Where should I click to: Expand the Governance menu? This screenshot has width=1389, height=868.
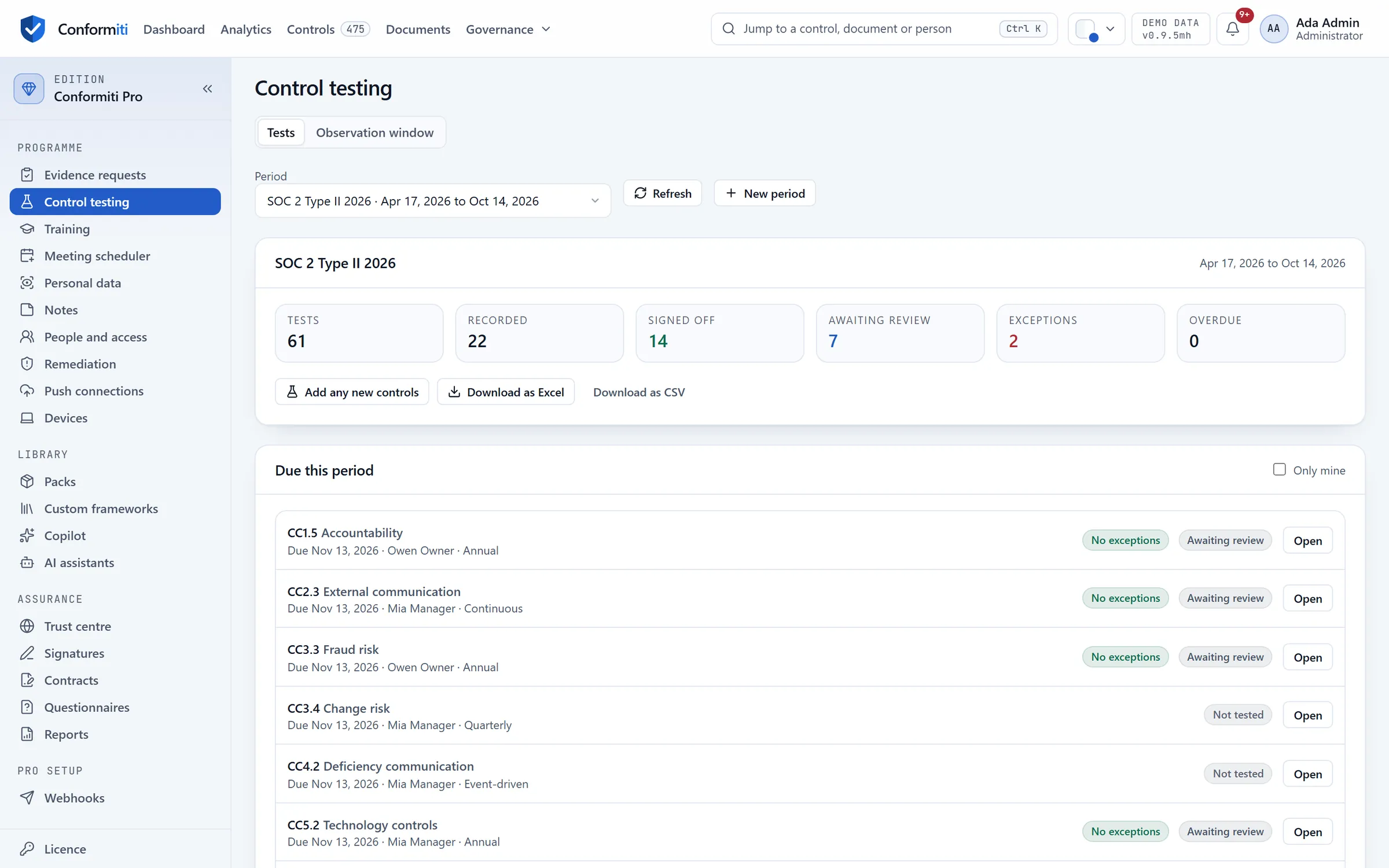(508, 29)
